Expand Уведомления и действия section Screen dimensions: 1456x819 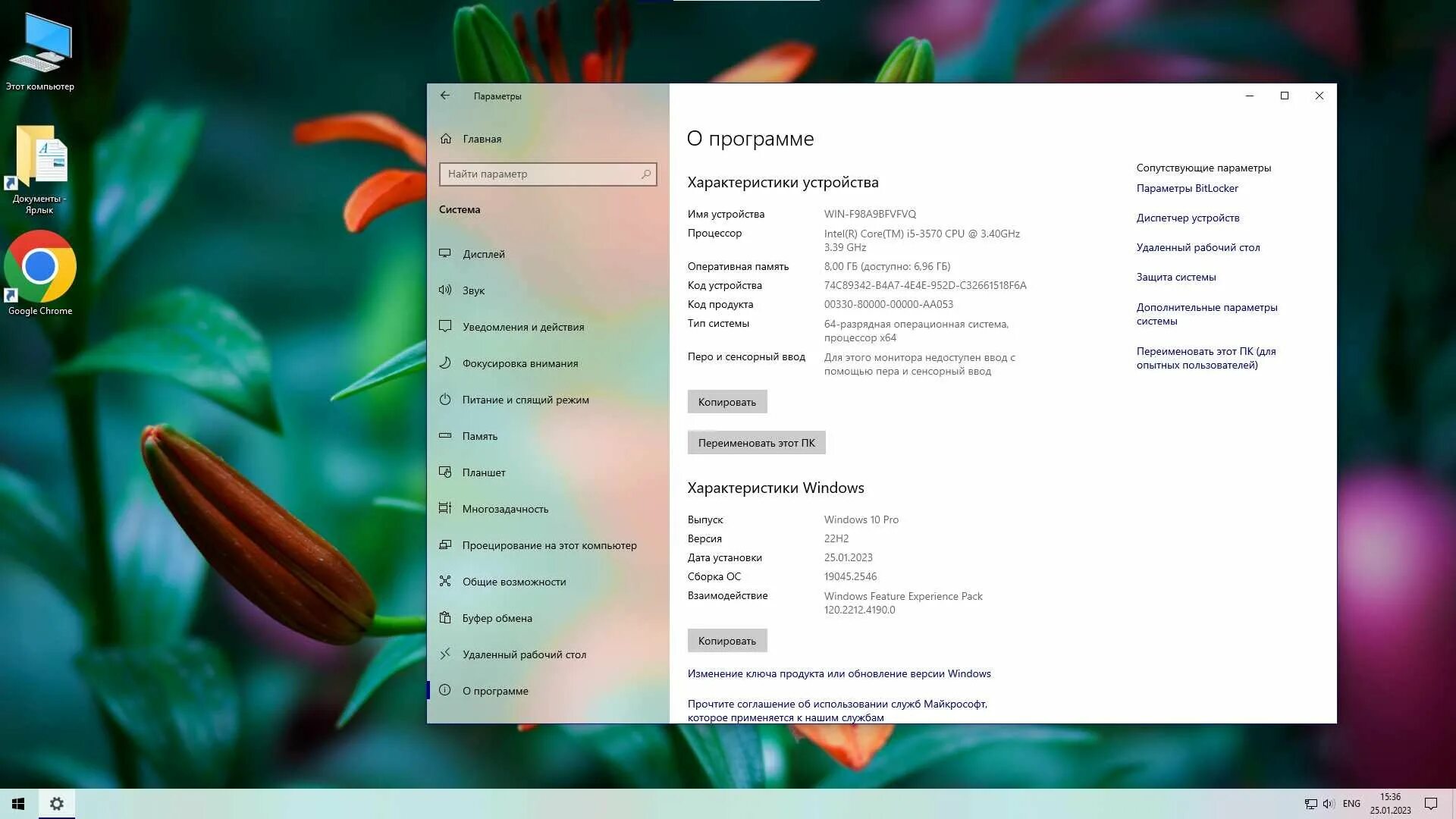point(523,326)
